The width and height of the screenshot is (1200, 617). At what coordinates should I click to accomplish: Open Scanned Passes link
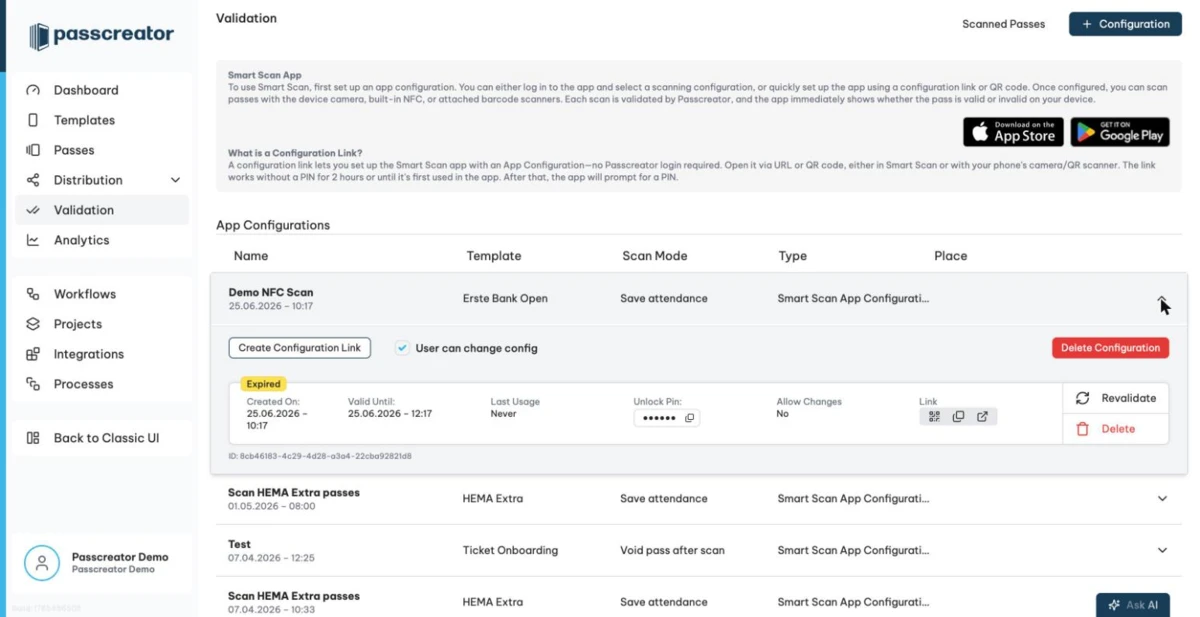(1003, 24)
